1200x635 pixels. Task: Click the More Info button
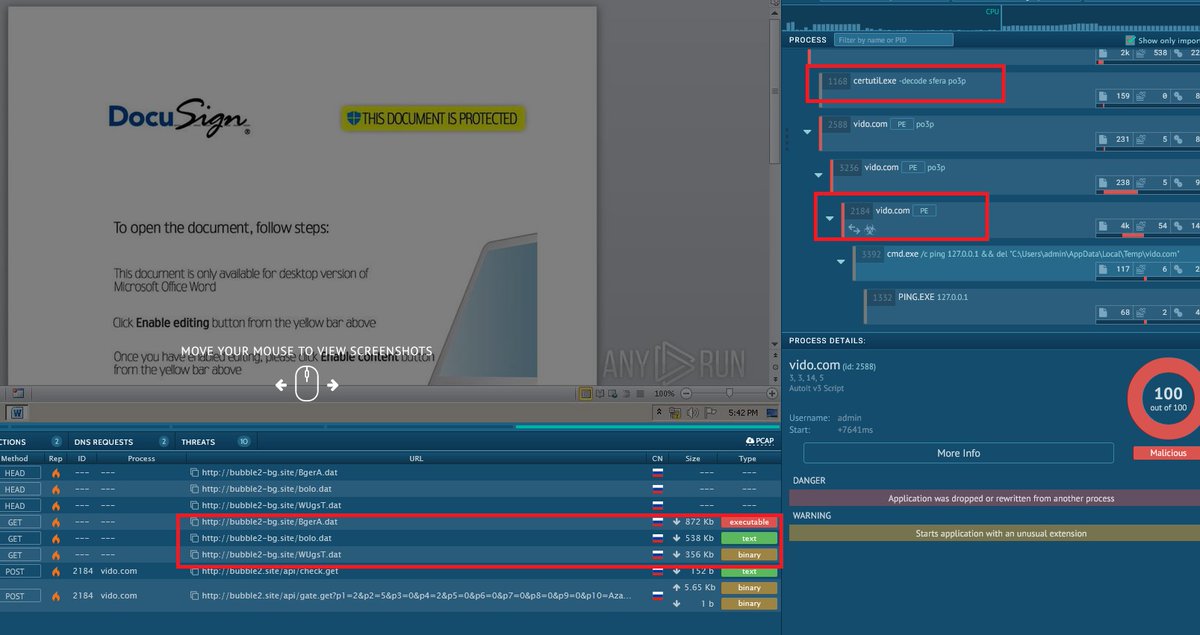(958, 453)
